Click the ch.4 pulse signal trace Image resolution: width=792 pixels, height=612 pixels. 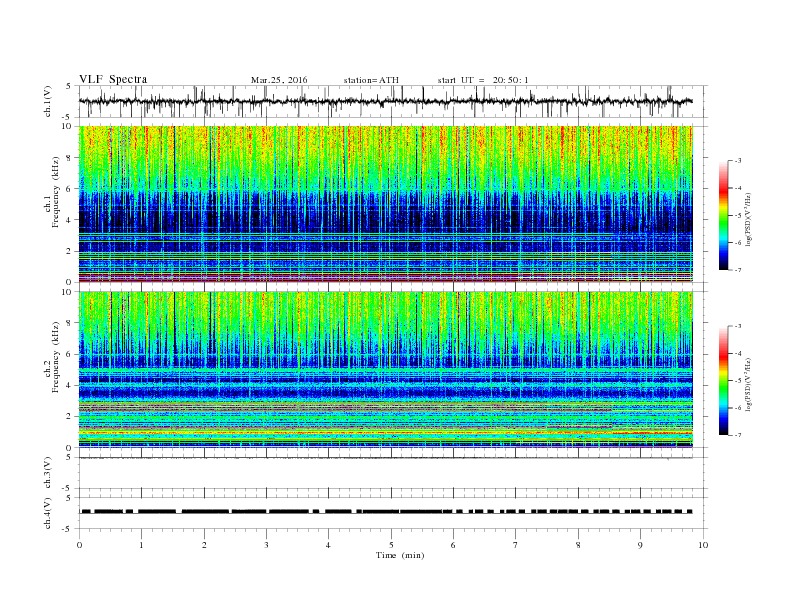click(x=386, y=512)
